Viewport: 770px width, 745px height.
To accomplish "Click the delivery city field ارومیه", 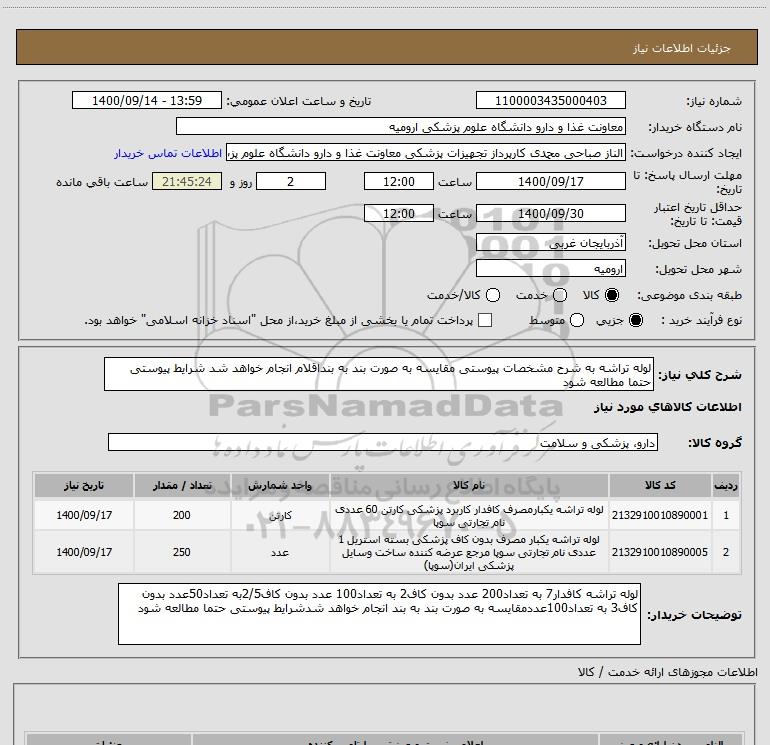I will coord(550,269).
